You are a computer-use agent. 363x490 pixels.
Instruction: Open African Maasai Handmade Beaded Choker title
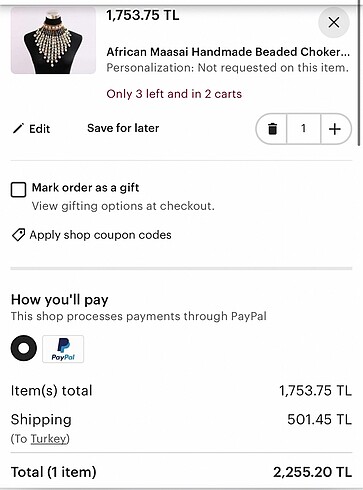(228, 52)
